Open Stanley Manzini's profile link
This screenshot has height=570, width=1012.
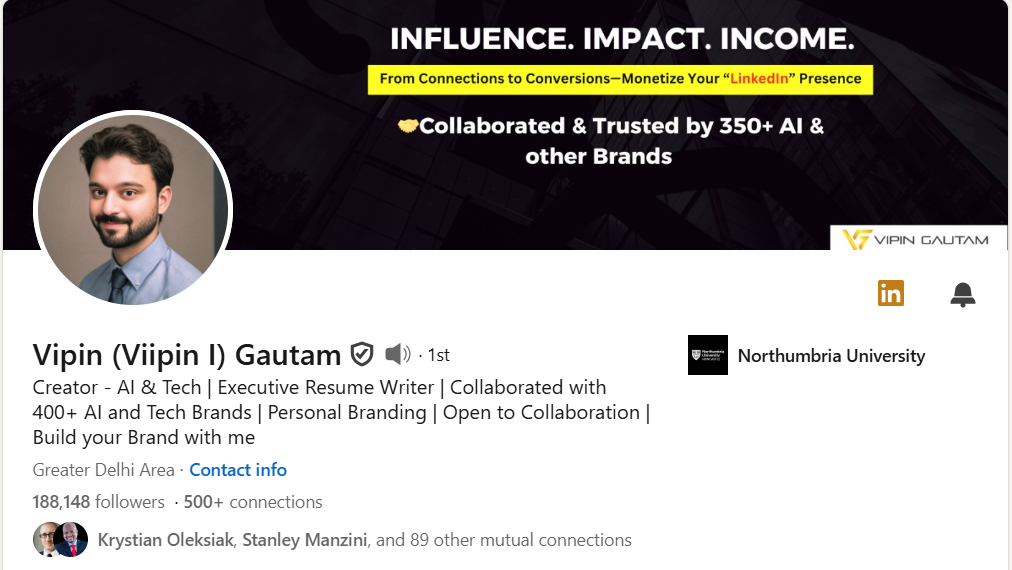(x=305, y=540)
